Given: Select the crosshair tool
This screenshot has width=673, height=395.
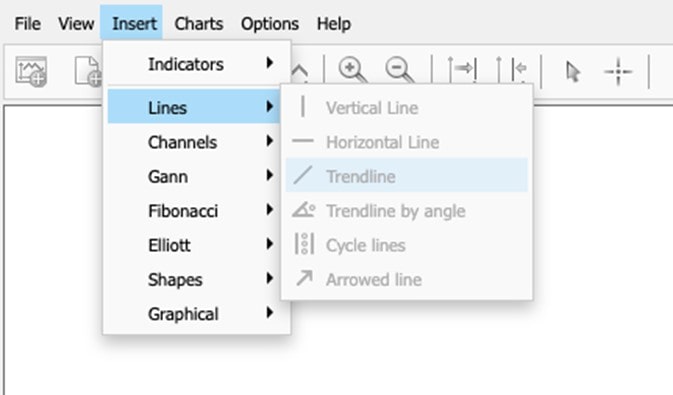Looking at the screenshot, I should click(618, 71).
